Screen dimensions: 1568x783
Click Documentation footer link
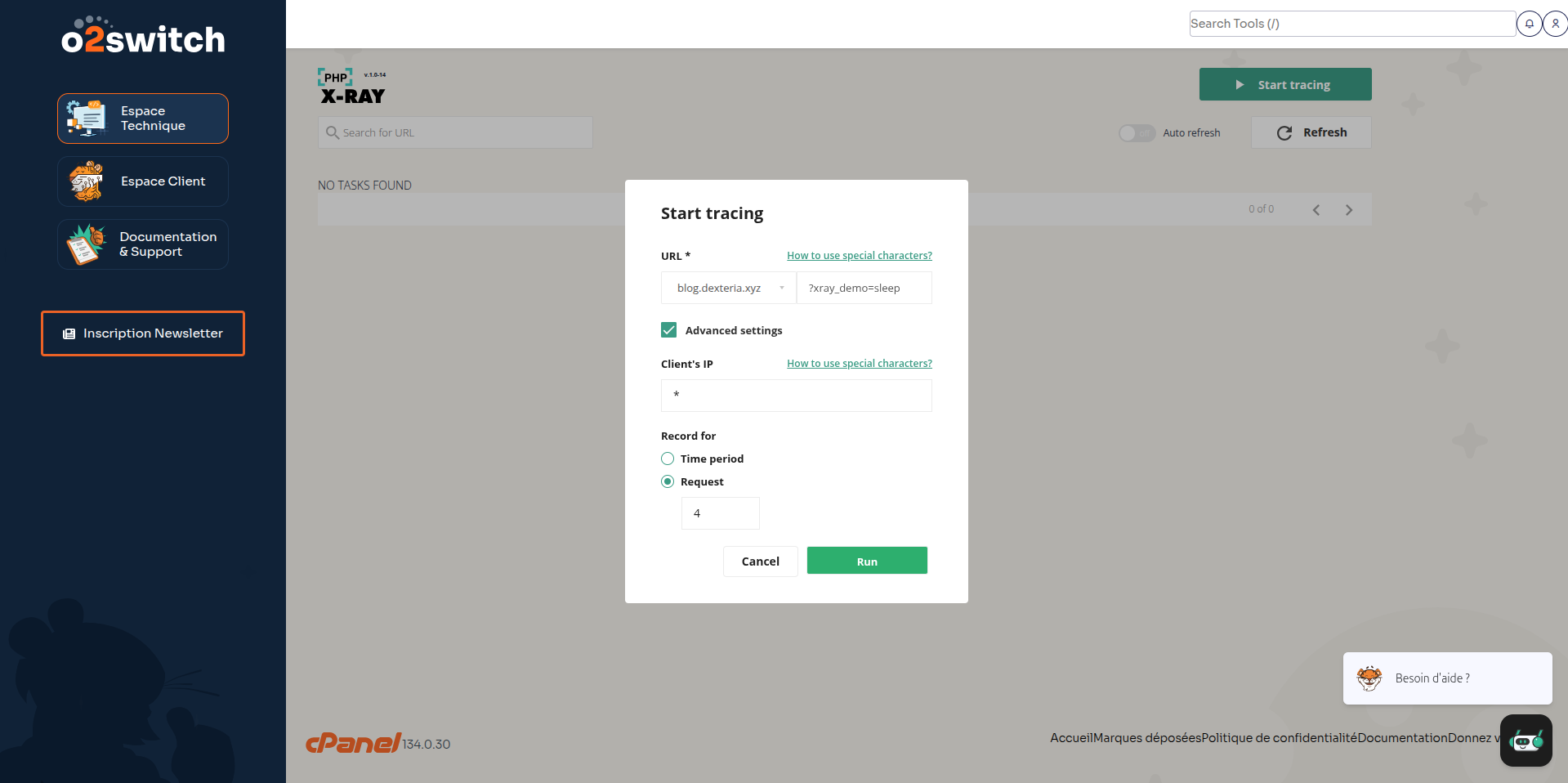[1402, 738]
